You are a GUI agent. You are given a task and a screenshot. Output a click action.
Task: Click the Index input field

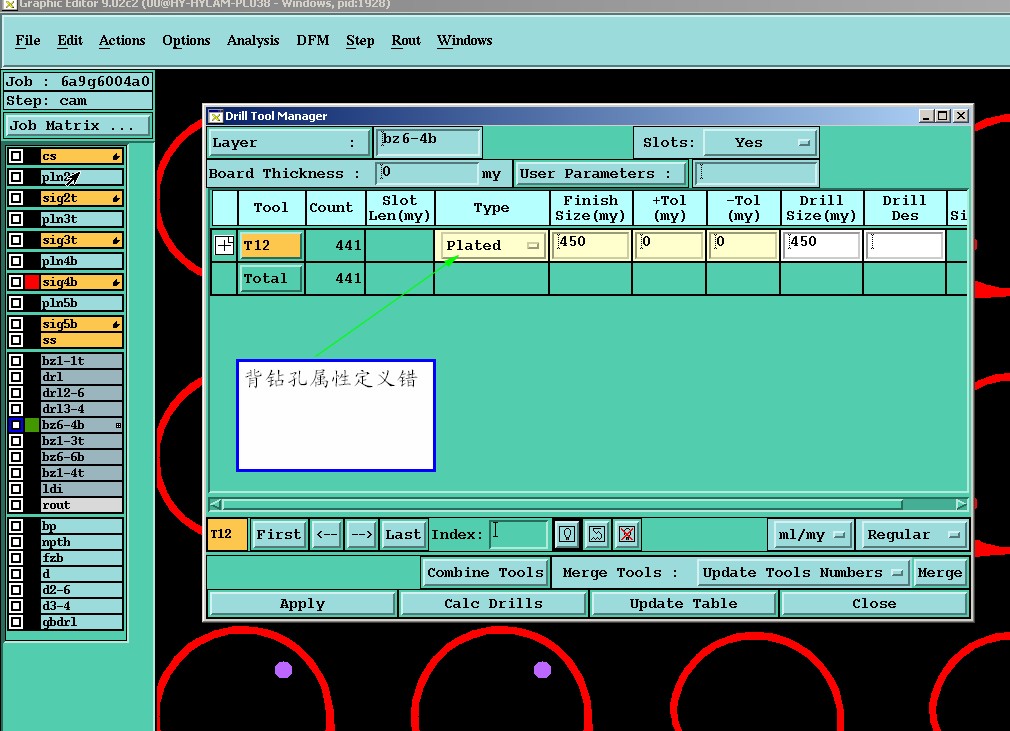pyautogui.click(x=519, y=534)
